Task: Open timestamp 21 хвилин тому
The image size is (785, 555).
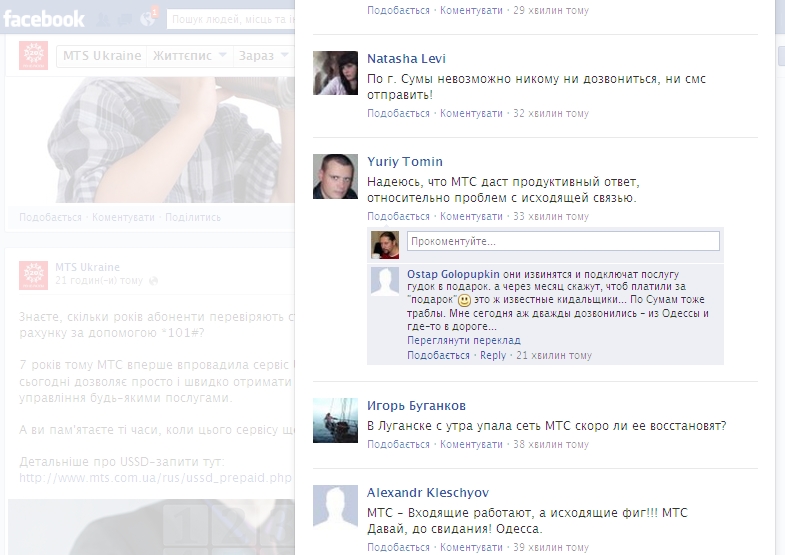Action: coord(554,355)
